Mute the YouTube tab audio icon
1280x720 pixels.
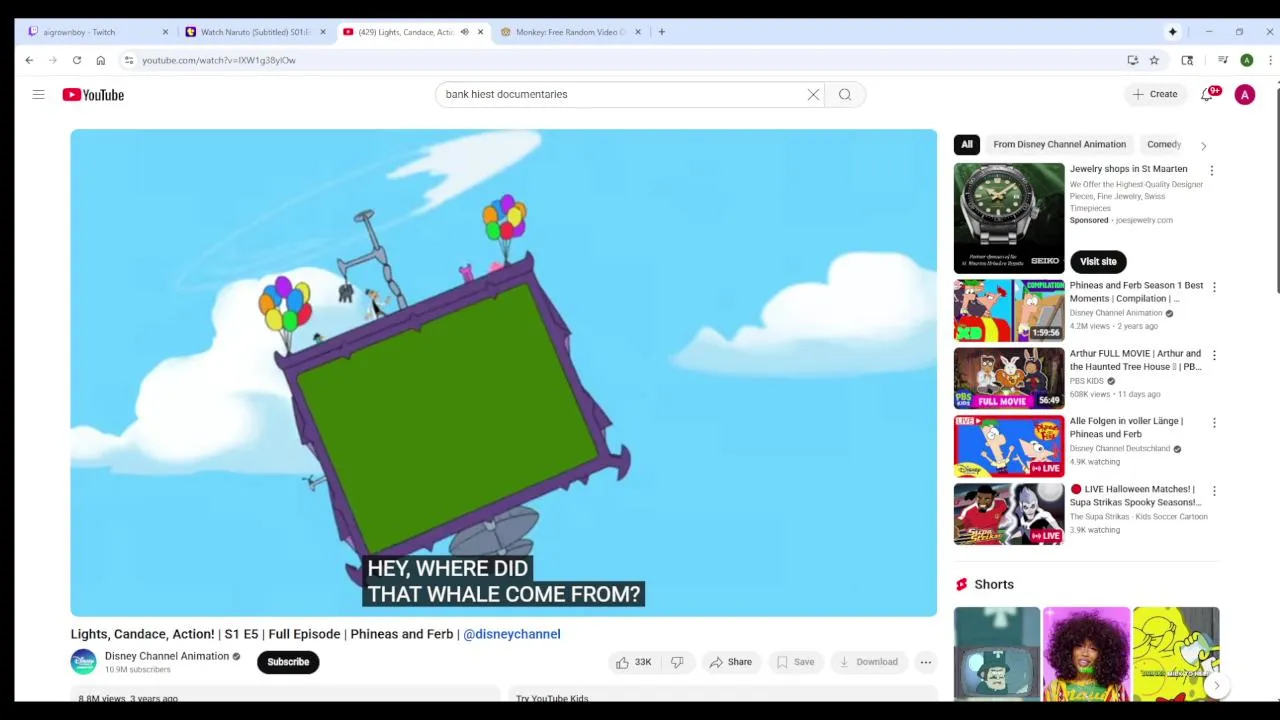click(464, 32)
